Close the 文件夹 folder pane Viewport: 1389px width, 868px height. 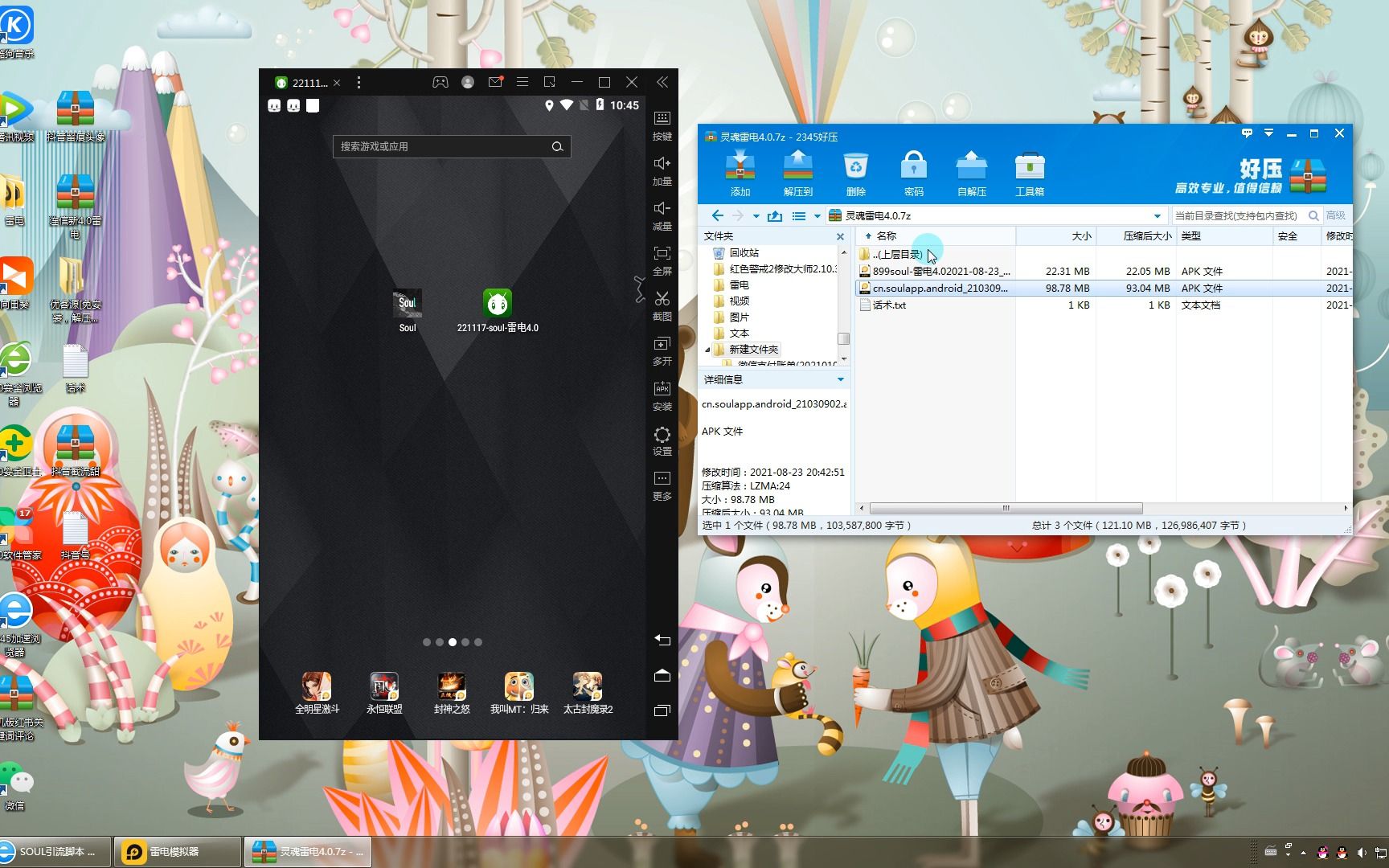tap(840, 236)
